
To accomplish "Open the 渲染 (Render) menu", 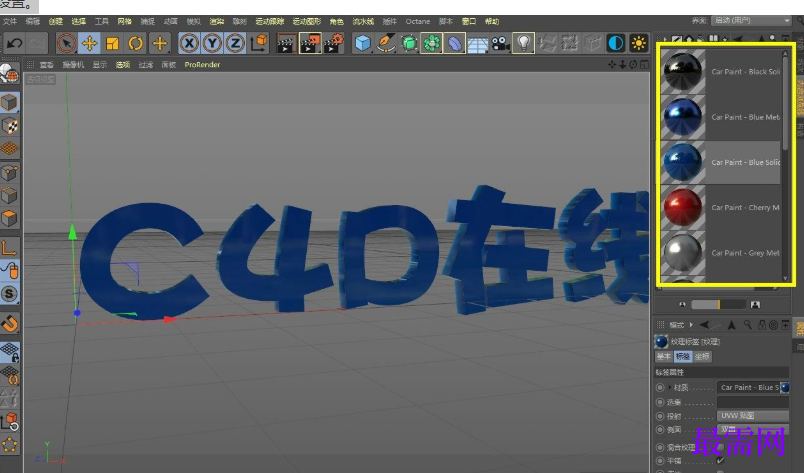I will pos(216,22).
